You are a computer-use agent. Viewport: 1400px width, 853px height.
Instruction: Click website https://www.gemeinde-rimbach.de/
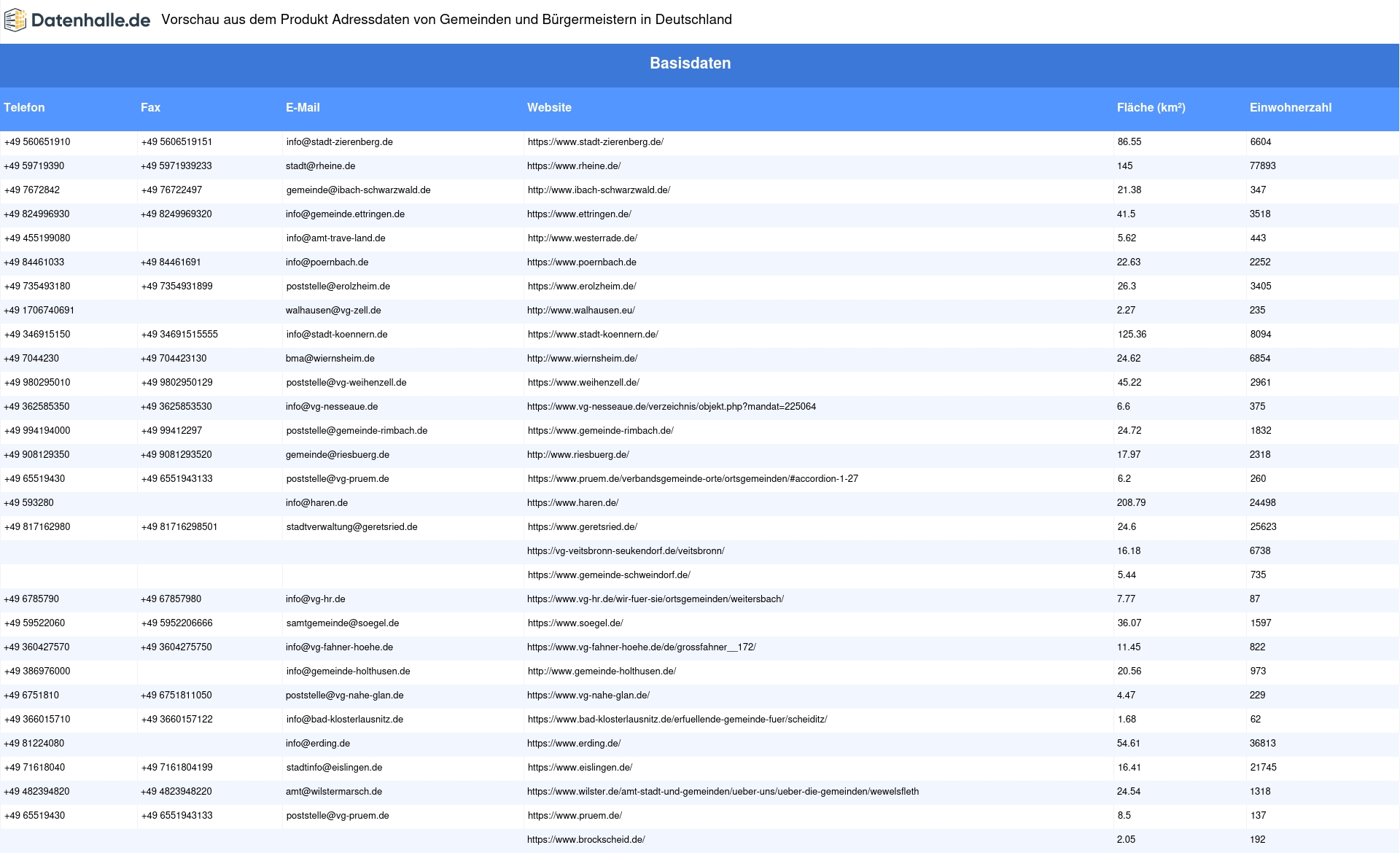tap(601, 431)
